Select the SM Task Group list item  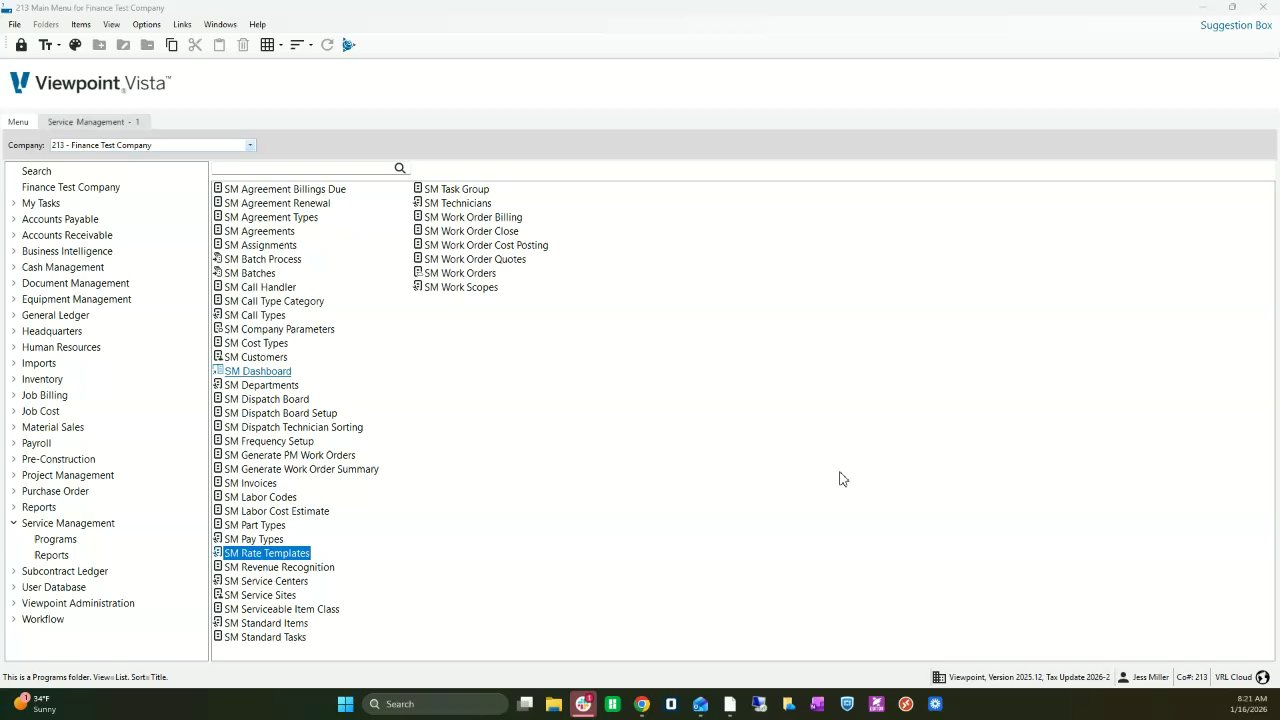click(x=456, y=189)
